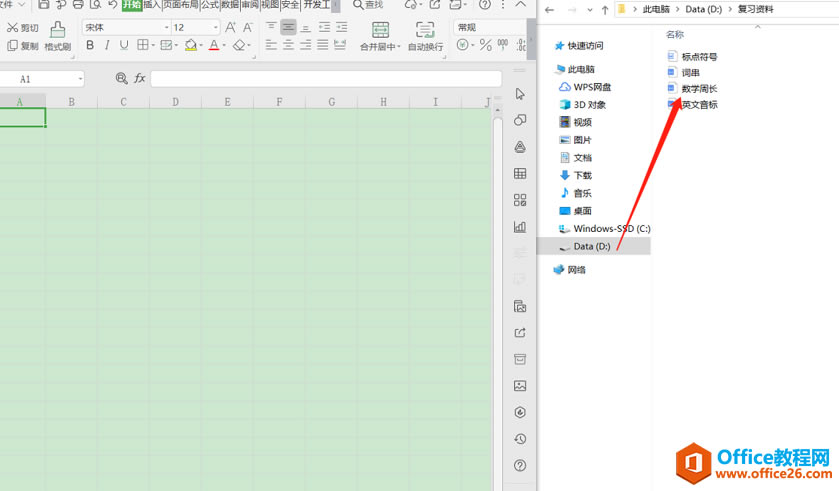Apply the red font color A
This screenshot has width=839, height=491.
[214, 45]
